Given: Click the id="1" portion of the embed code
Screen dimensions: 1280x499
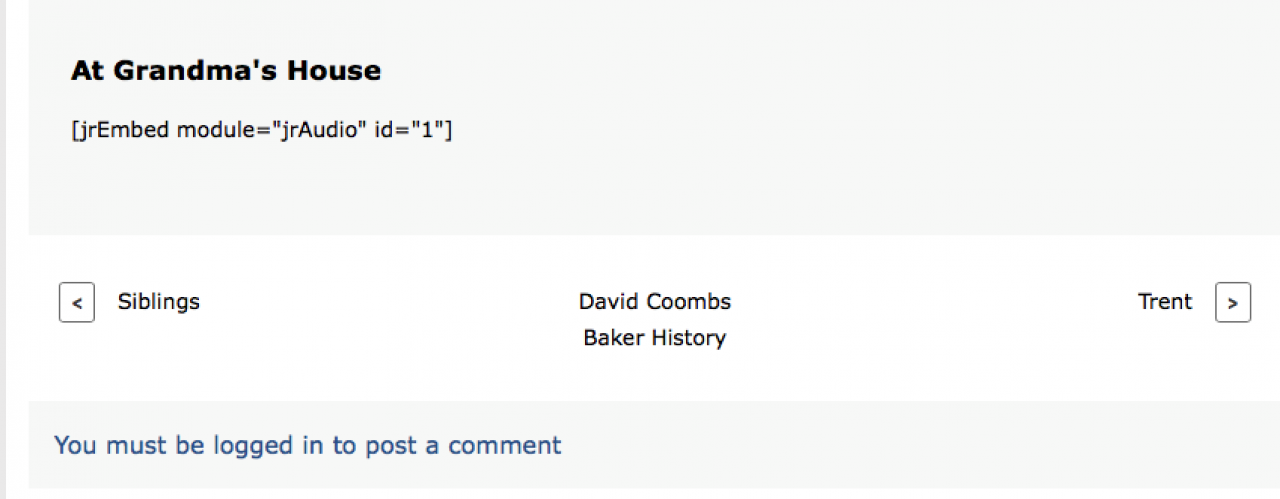Looking at the screenshot, I should (413, 131).
